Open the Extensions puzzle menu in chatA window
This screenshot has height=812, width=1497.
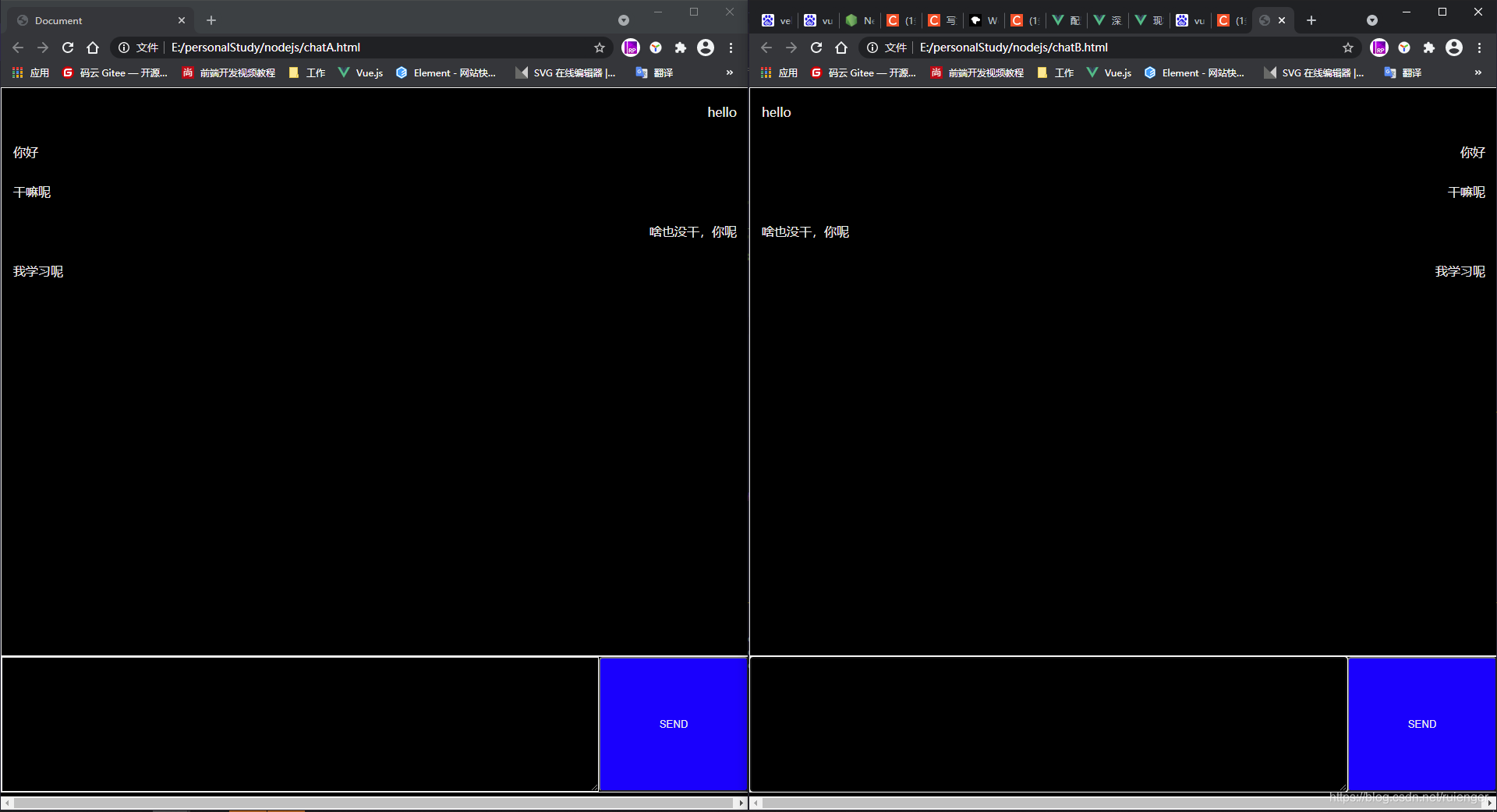681,48
